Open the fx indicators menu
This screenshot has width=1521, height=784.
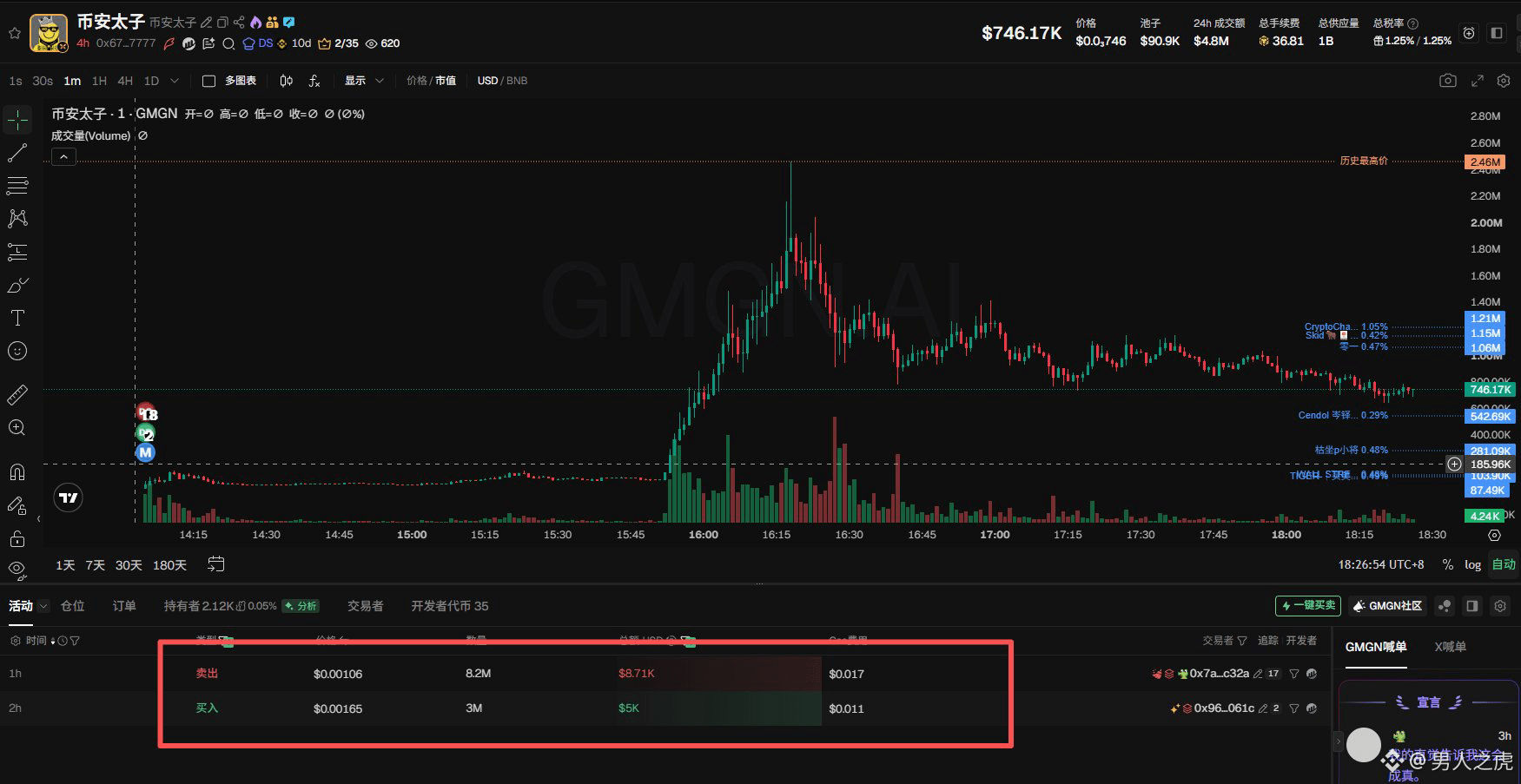(314, 81)
